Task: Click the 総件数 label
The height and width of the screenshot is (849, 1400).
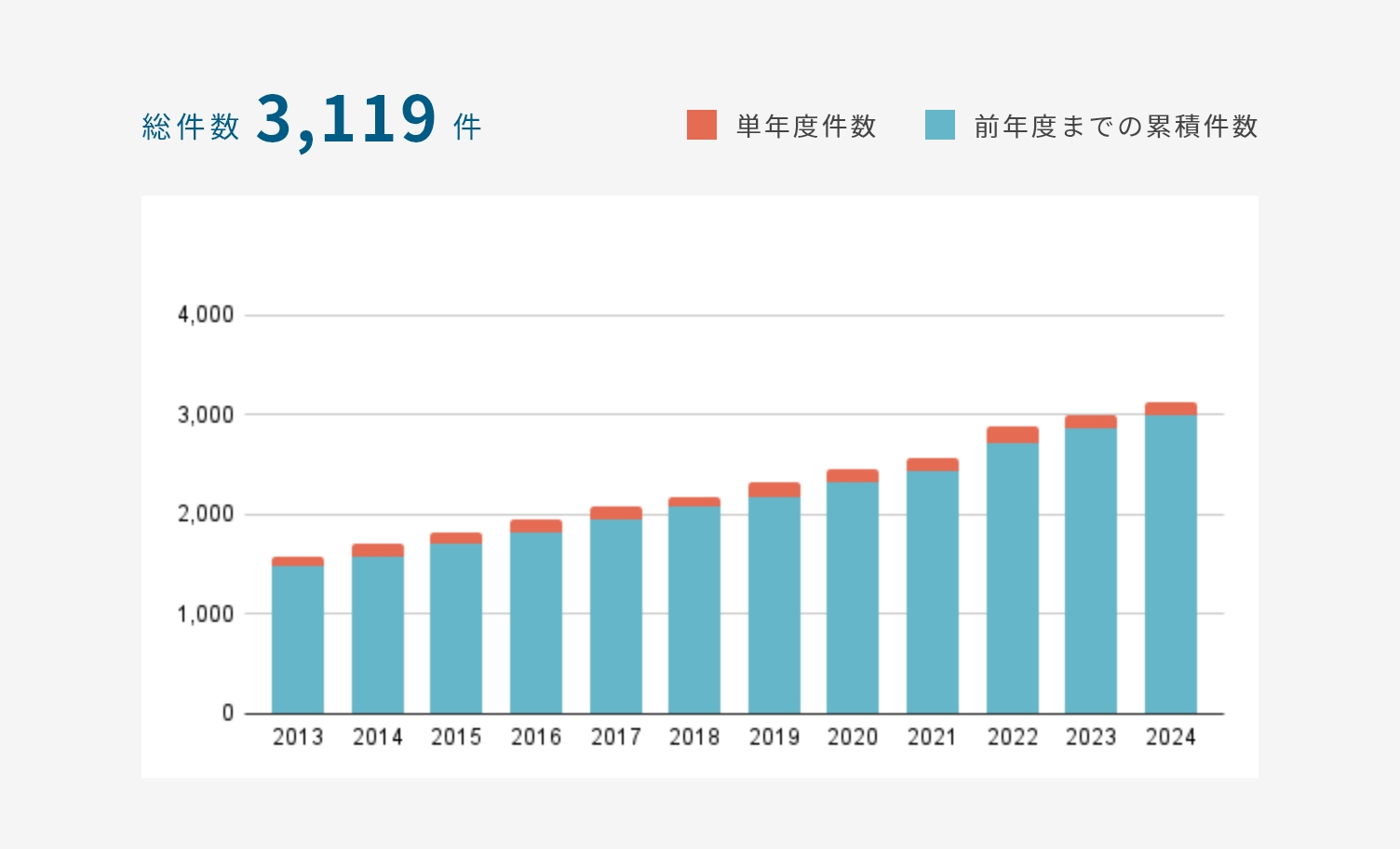Action: [191, 127]
